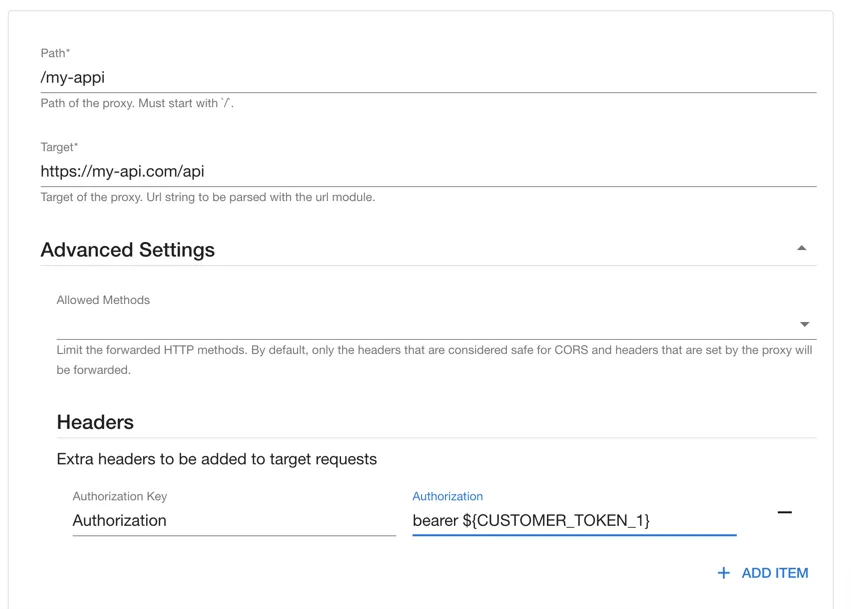Click the Path* field label
The height and width of the screenshot is (609, 851).
[x=55, y=53]
